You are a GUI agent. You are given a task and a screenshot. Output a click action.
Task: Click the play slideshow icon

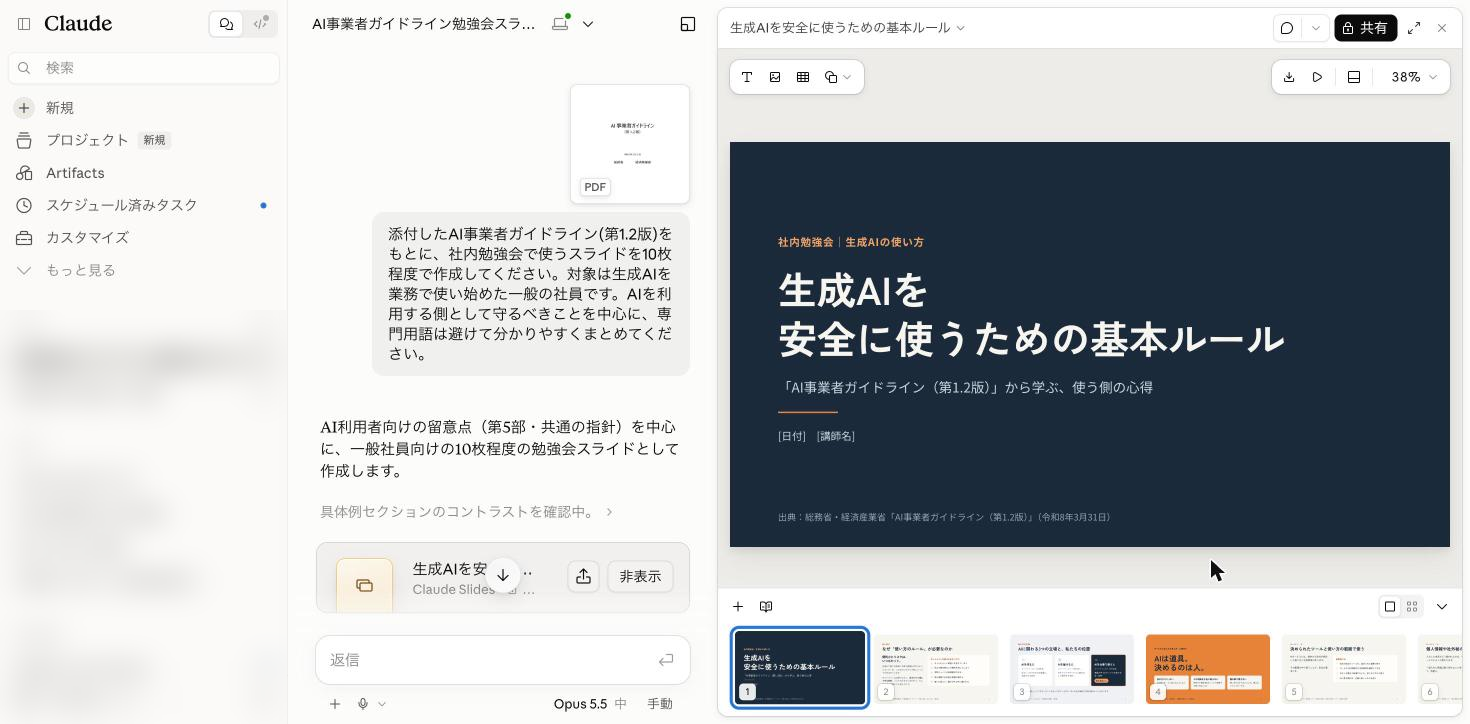click(x=1318, y=77)
